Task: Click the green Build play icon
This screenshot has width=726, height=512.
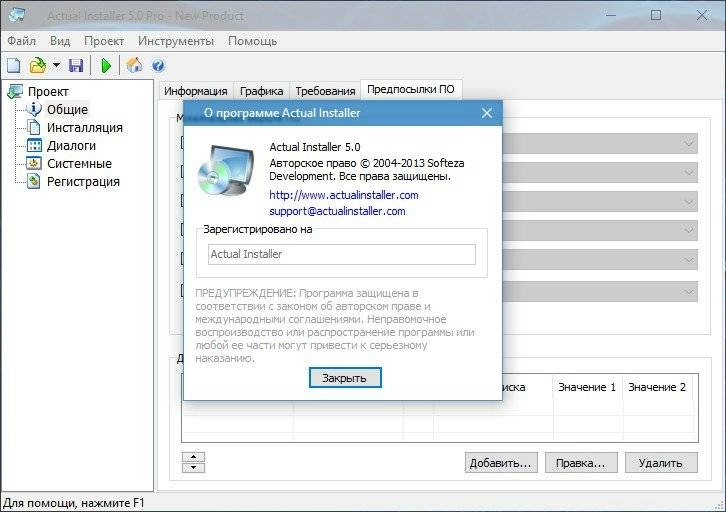Action: click(x=106, y=66)
